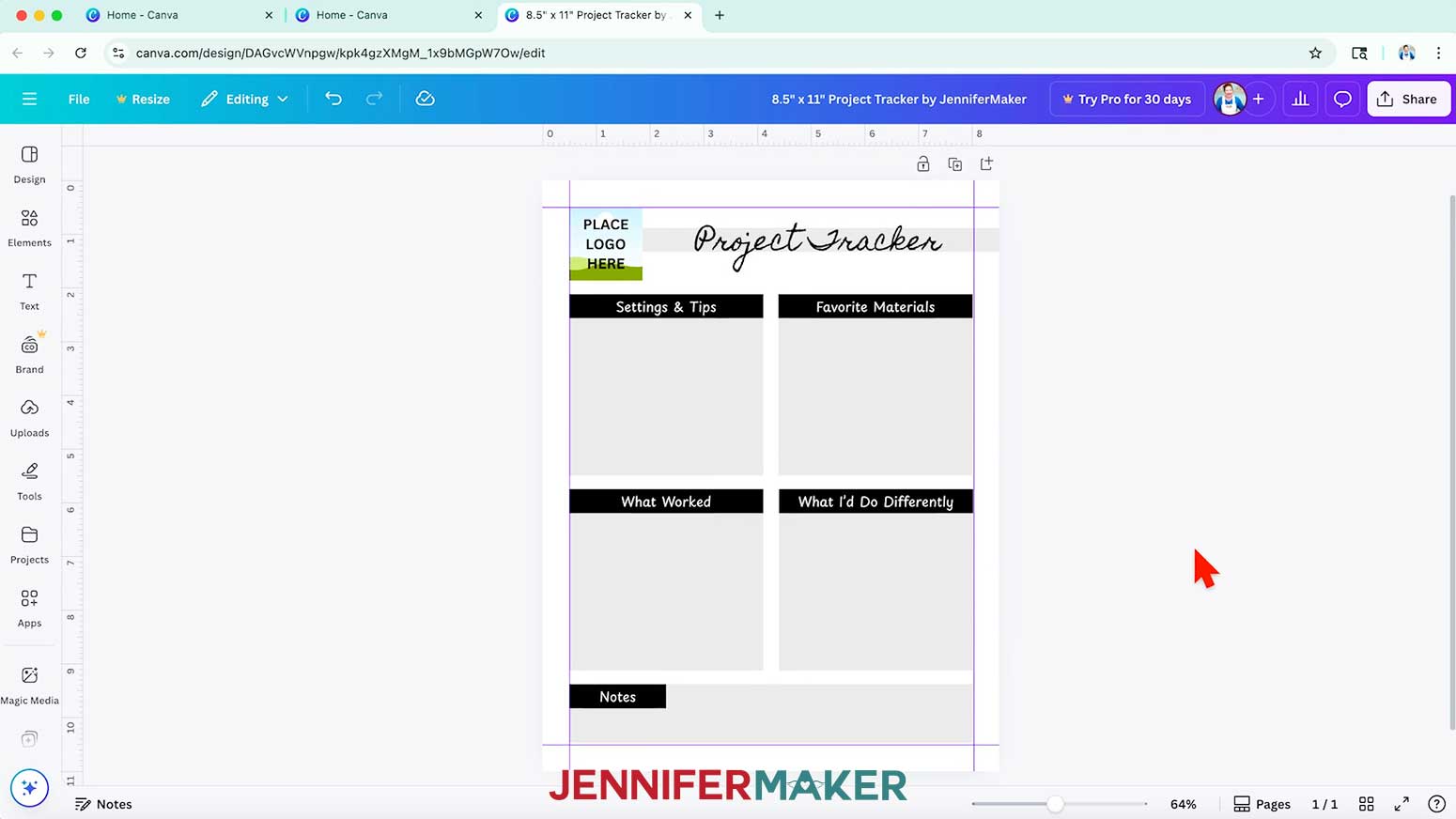Open the Elements sidebar panel
The height and width of the screenshot is (819, 1456).
pos(29,228)
